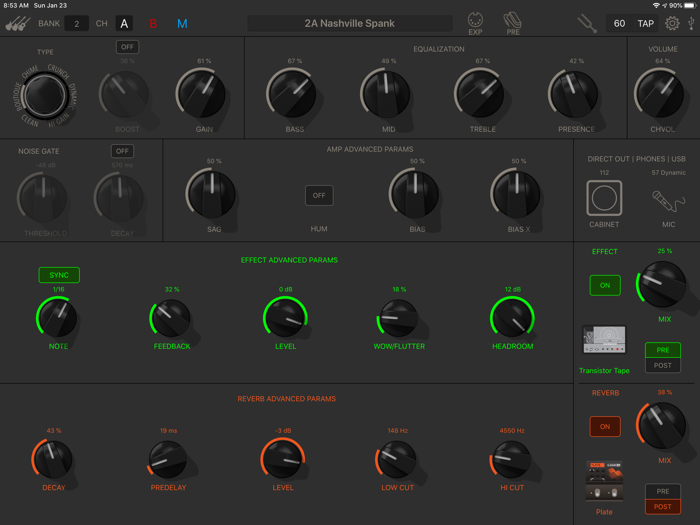The image size is (700, 525).
Task: Select the 57 Dynamic mic icon
Action: [x=668, y=201]
